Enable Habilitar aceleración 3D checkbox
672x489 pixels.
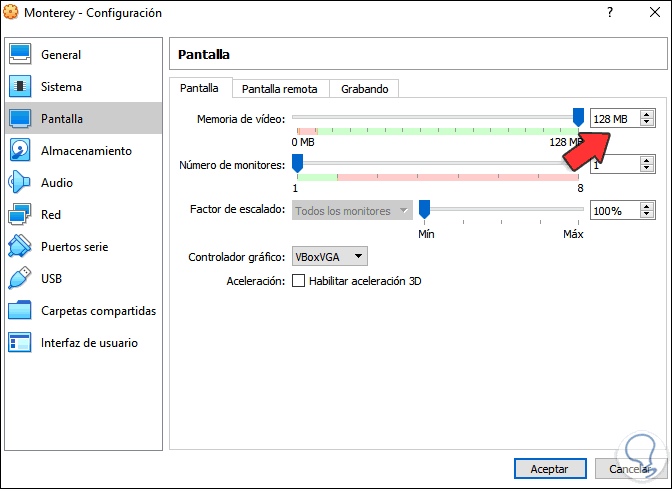tap(298, 281)
